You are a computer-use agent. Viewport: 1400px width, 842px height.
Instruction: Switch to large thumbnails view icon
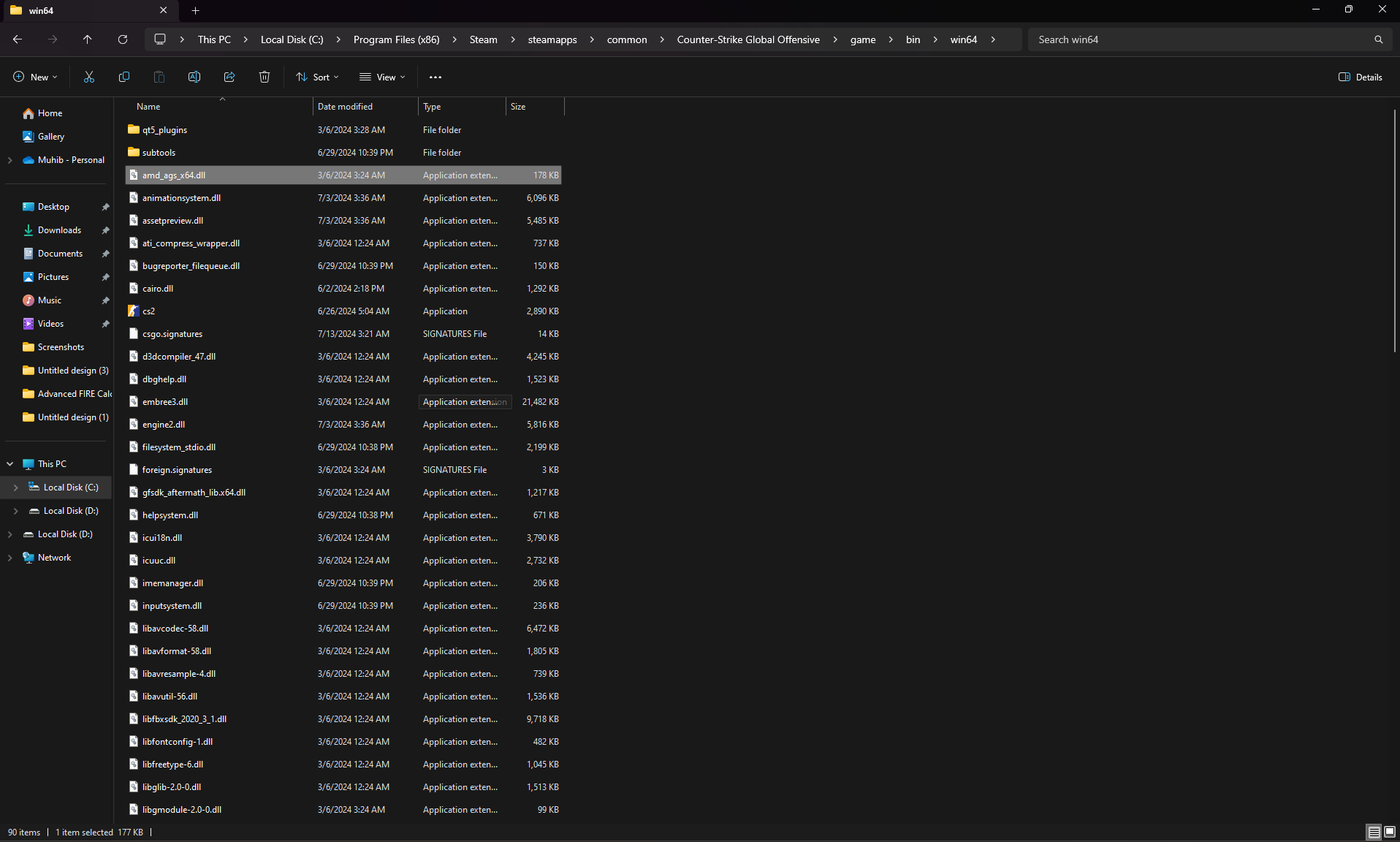[x=1390, y=832]
